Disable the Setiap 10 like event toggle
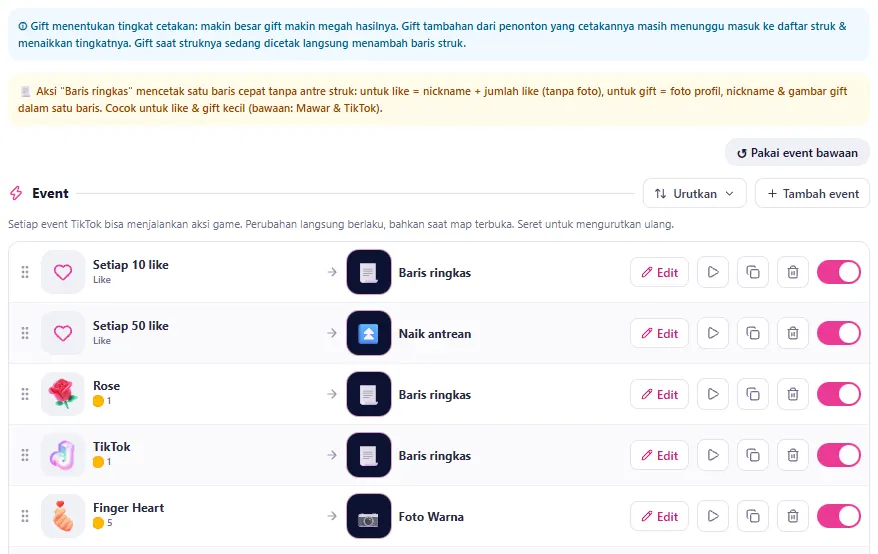The width and height of the screenshot is (878, 554). click(839, 272)
